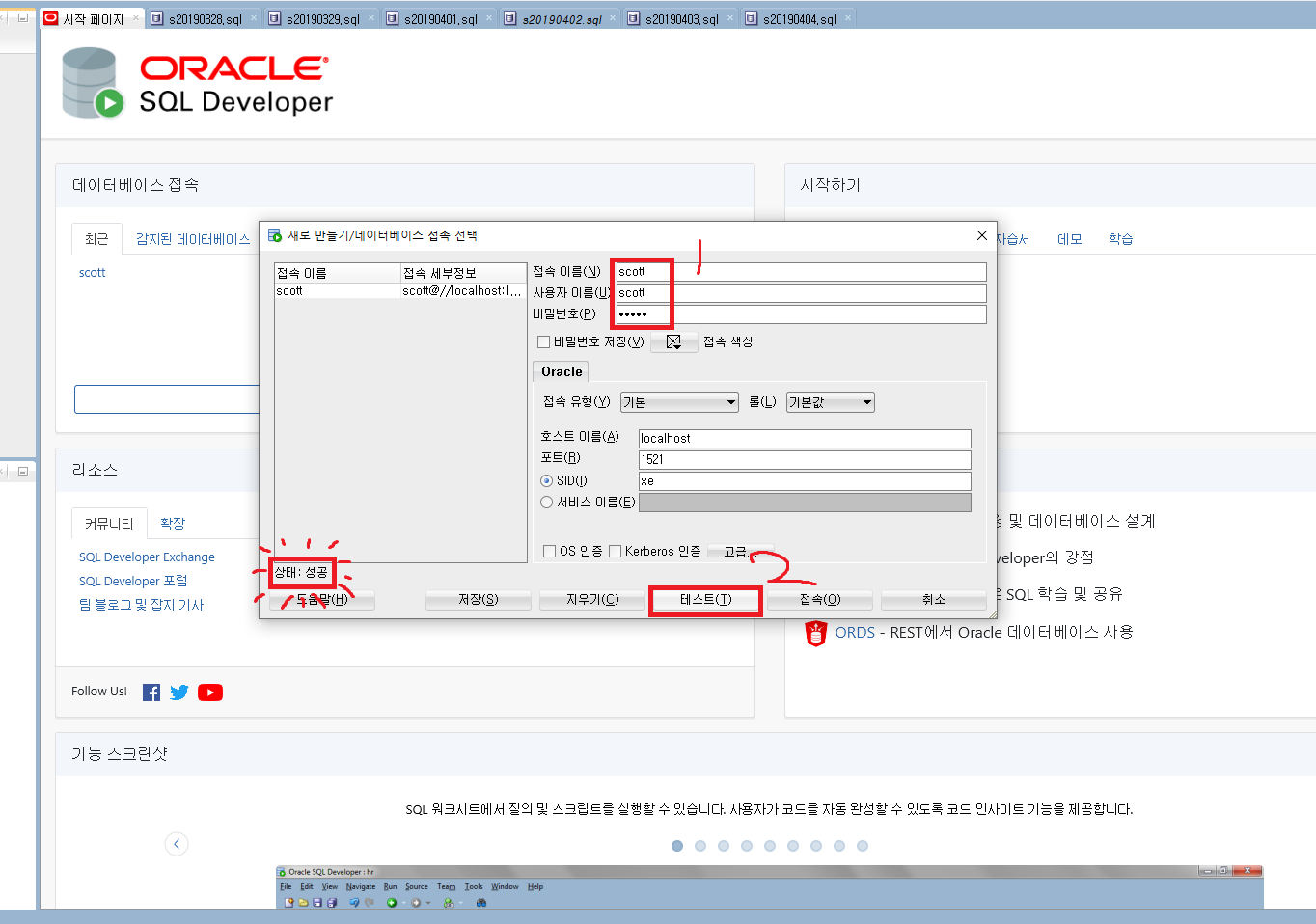Close the s20190401.sql tab
The height and width of the screenshot is (924, 1316).
[x=489, y=17]
